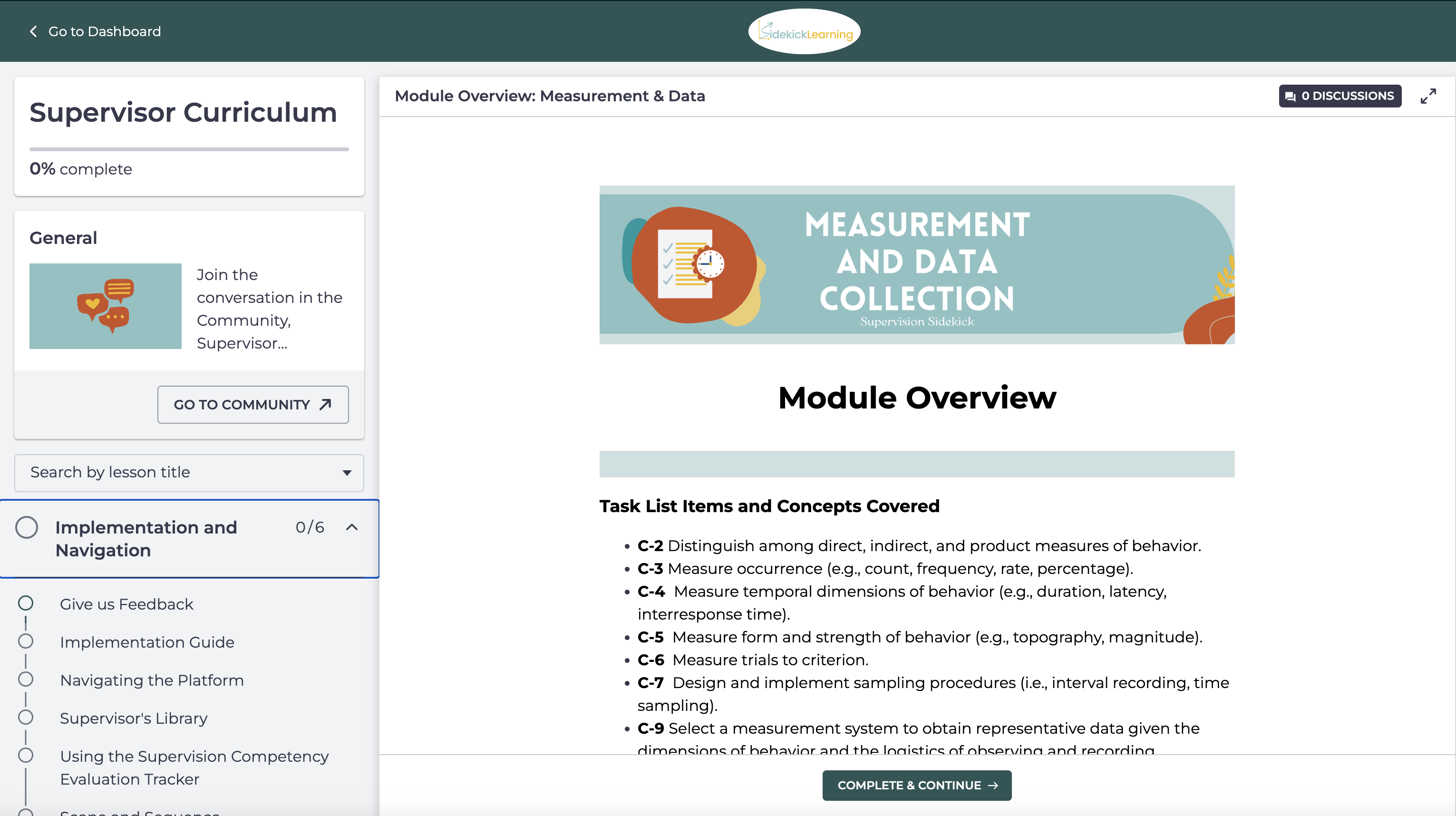Click the SidekickLearning logo
The width and height of the screenshot is (1456, 816).
[804, 32]
